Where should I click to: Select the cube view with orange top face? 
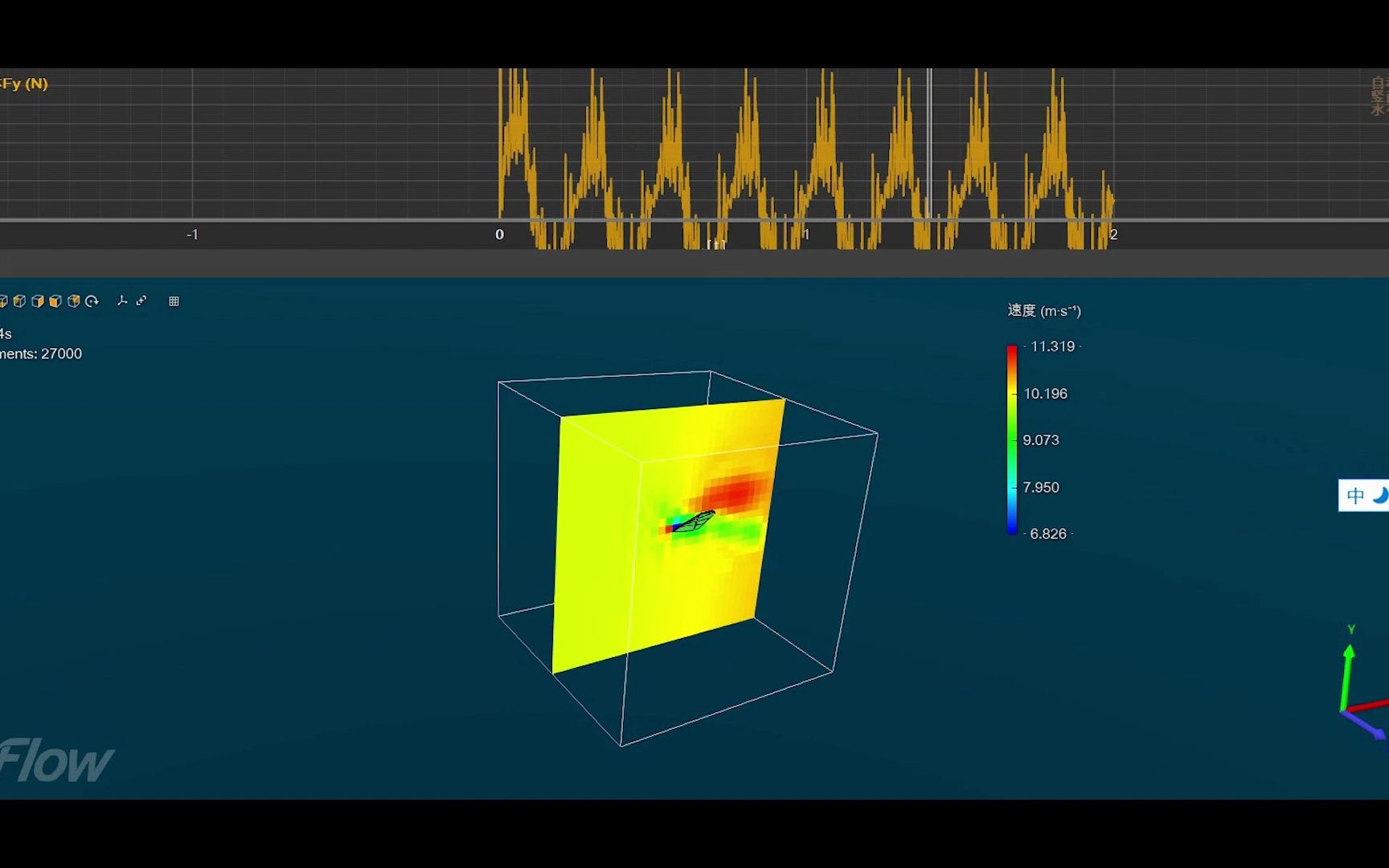point(74,301)
